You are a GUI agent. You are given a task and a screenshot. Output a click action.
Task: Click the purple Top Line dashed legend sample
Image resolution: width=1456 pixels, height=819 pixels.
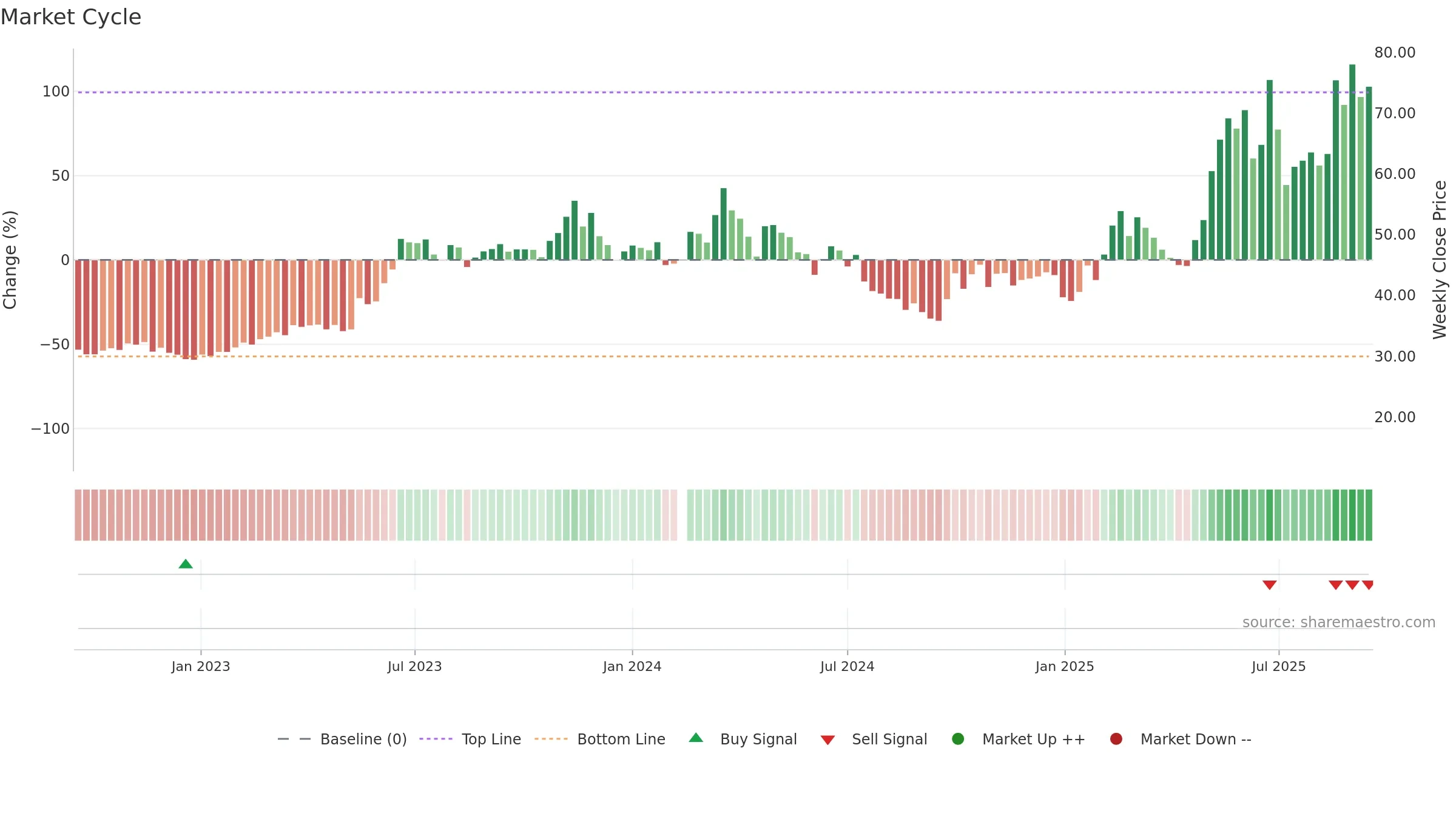436,739
